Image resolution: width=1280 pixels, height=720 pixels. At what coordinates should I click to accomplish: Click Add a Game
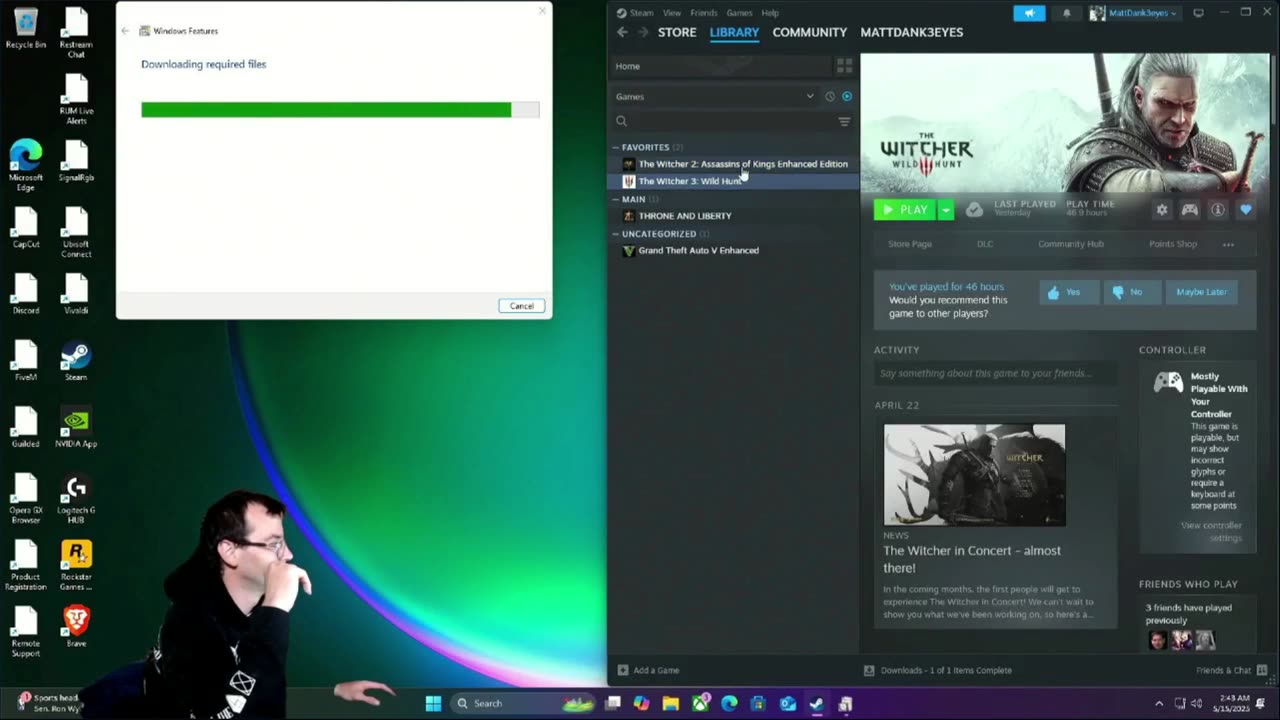click(648, 671)
